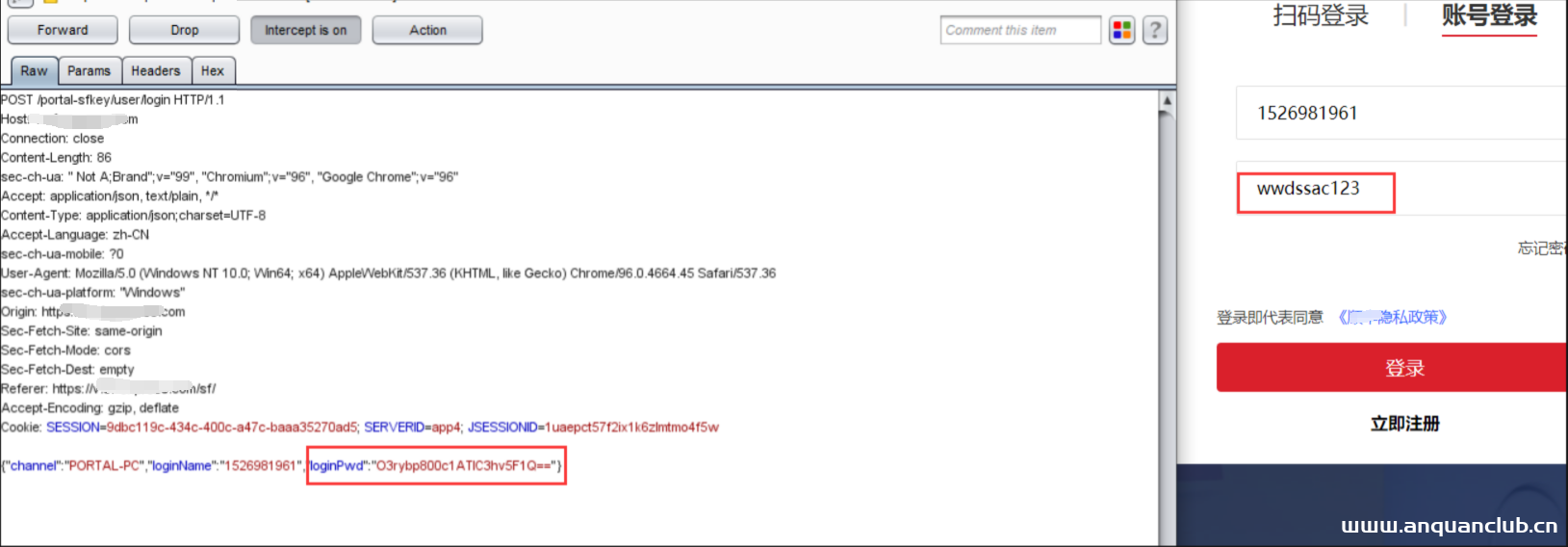Click the help question mark icon

(1155, 30)
